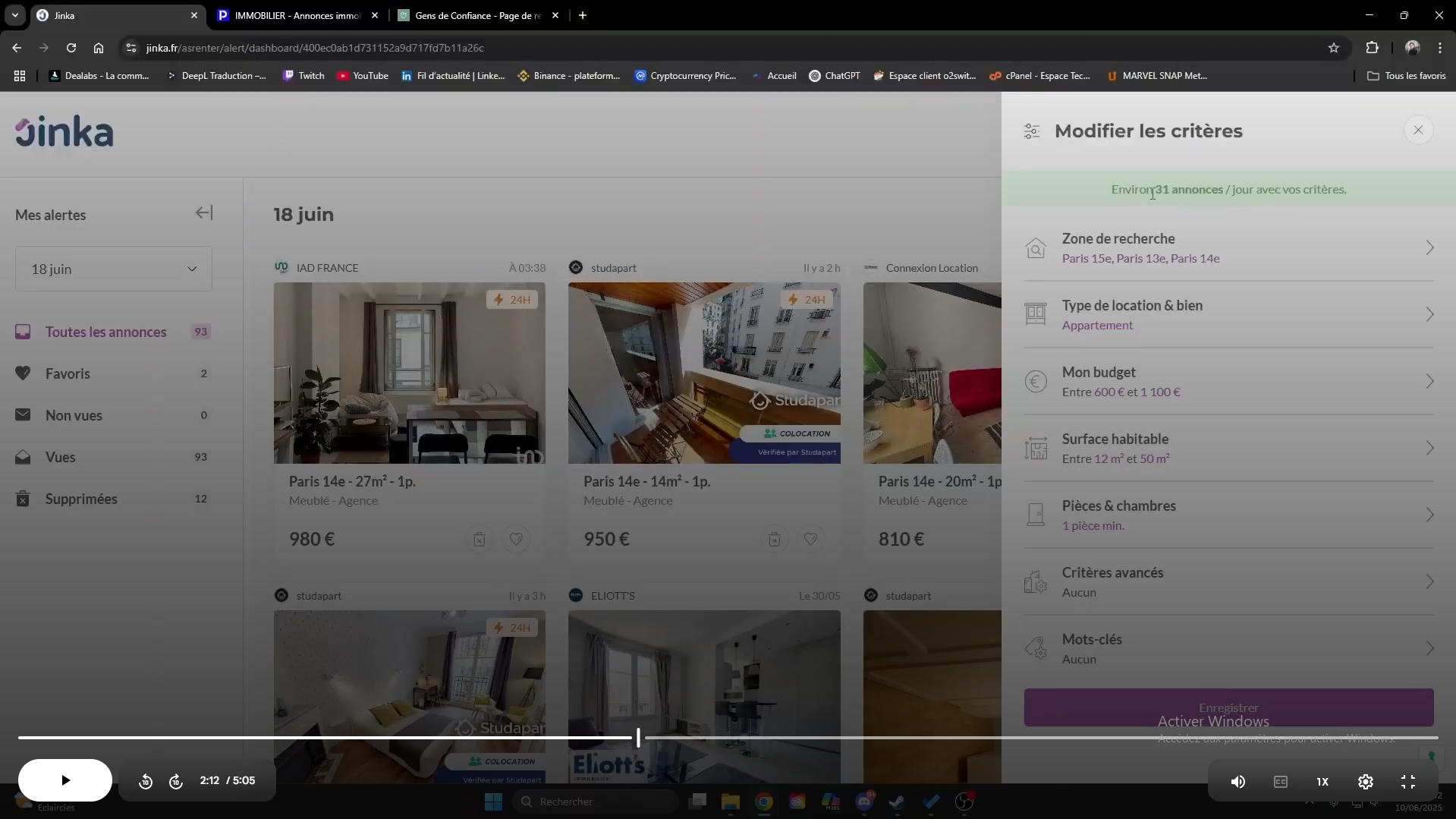Image resolution: width=1456 pixels, height=819 pixels.
Task: Switch to Gens de Confiance tab
Action: point(477,15)
